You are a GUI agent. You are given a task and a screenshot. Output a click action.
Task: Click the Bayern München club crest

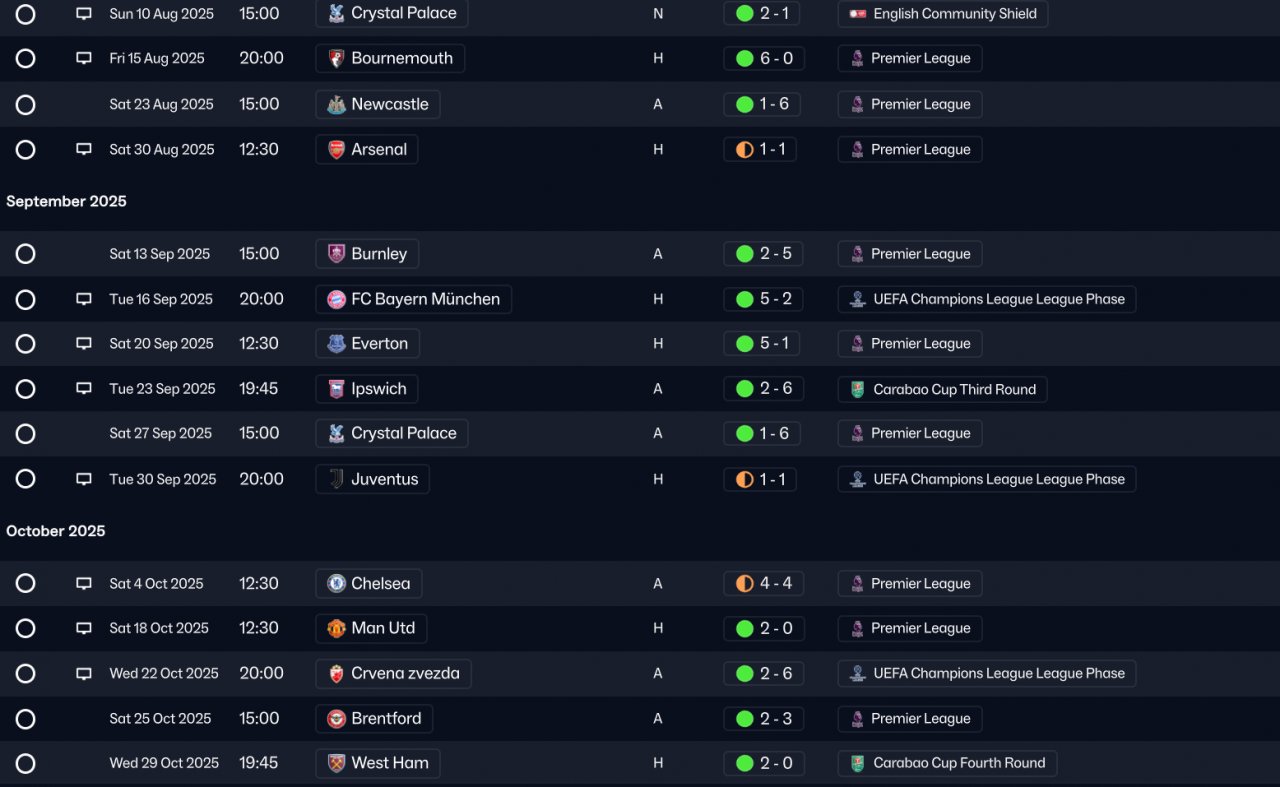point(337,299)
